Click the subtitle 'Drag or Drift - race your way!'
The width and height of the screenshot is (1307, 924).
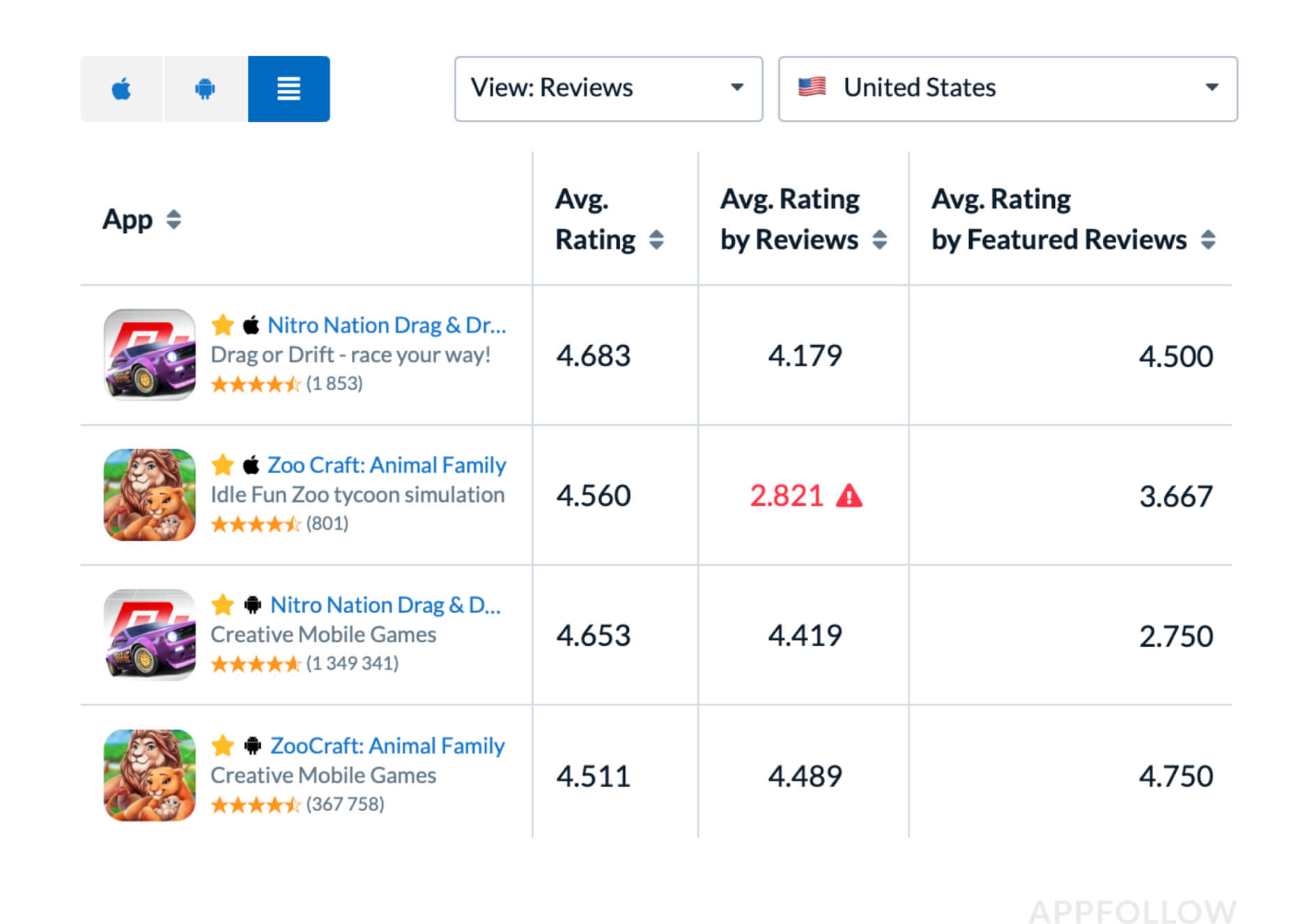coord(351,355)
